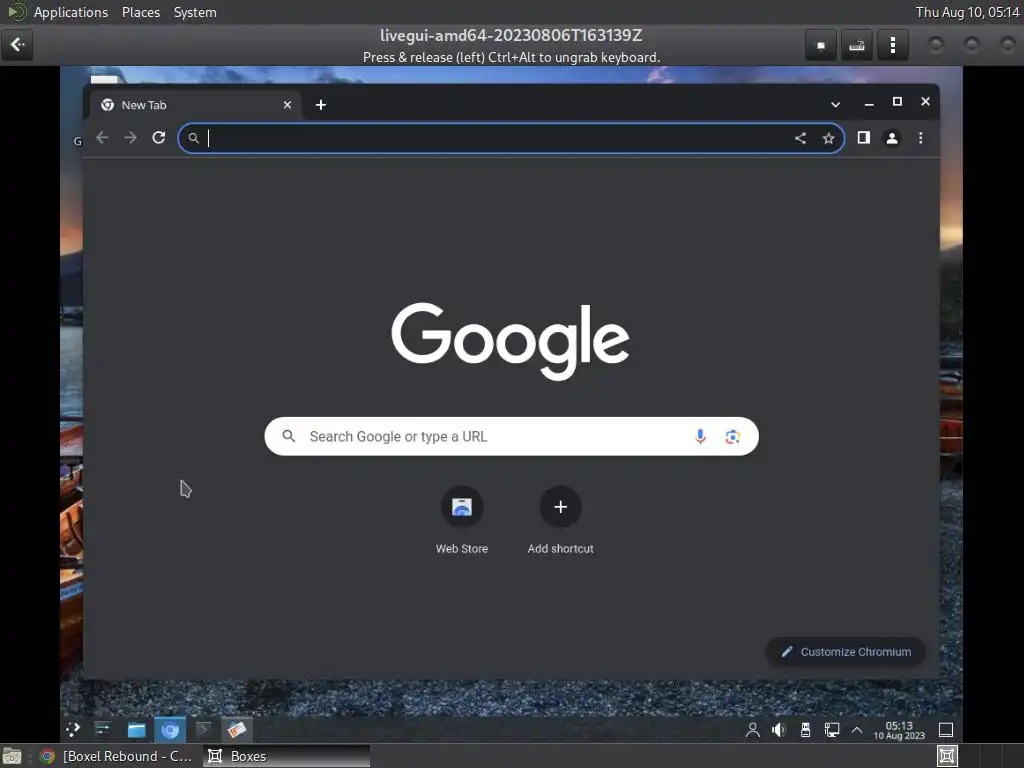Open the guest application launcher icon
The image size is (1024, 768).
(x=72, y=729)
